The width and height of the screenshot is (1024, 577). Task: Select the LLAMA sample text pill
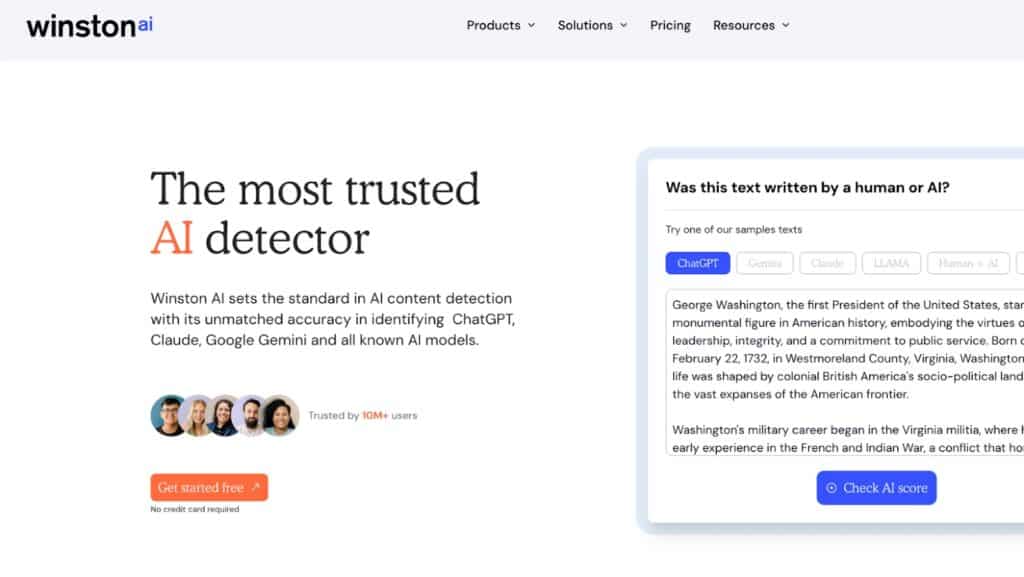[890, 263]
